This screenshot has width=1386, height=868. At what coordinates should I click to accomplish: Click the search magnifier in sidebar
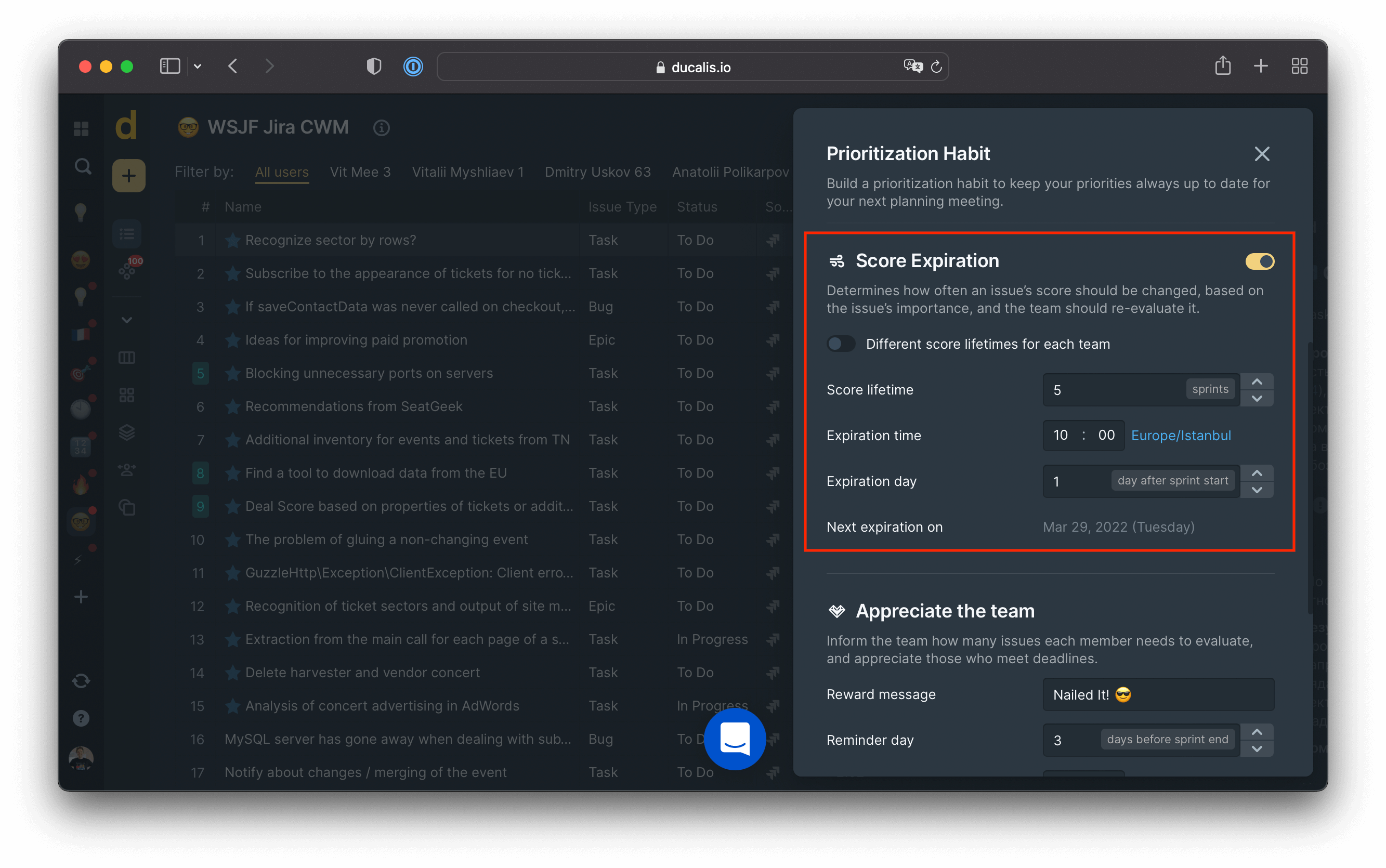click(83, 166)
